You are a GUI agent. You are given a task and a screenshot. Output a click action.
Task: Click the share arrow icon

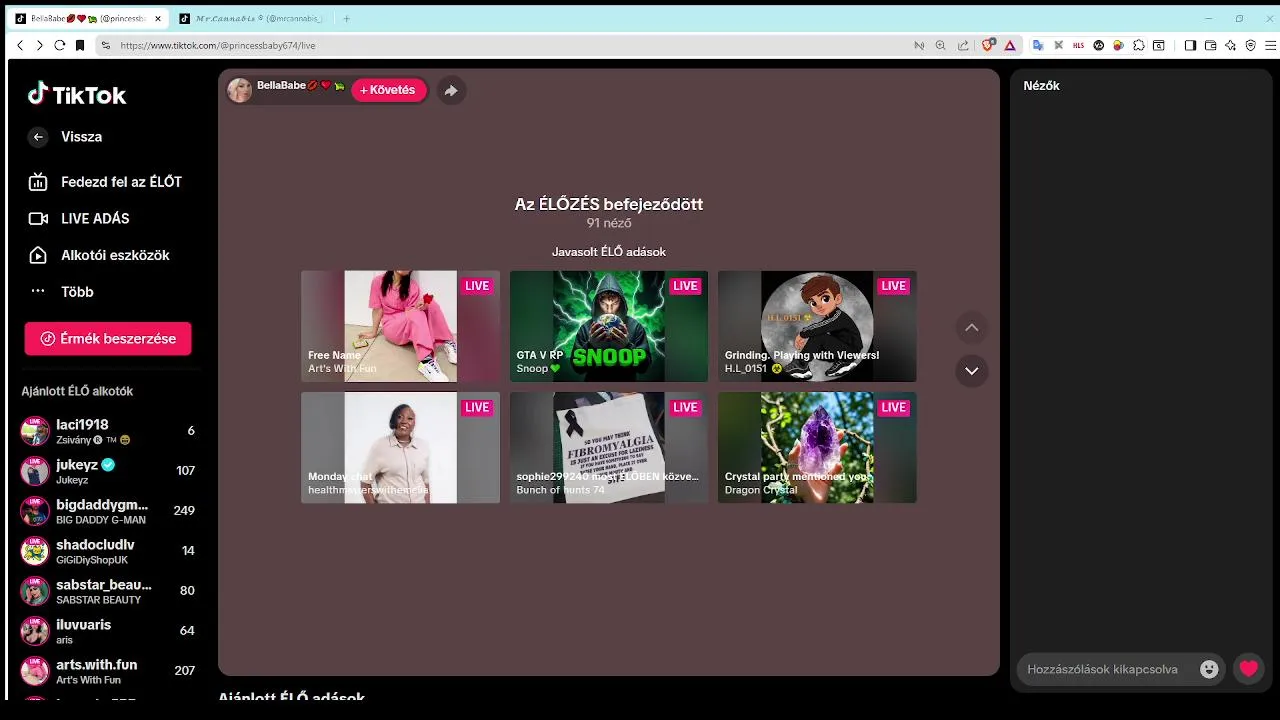[451, 91]
